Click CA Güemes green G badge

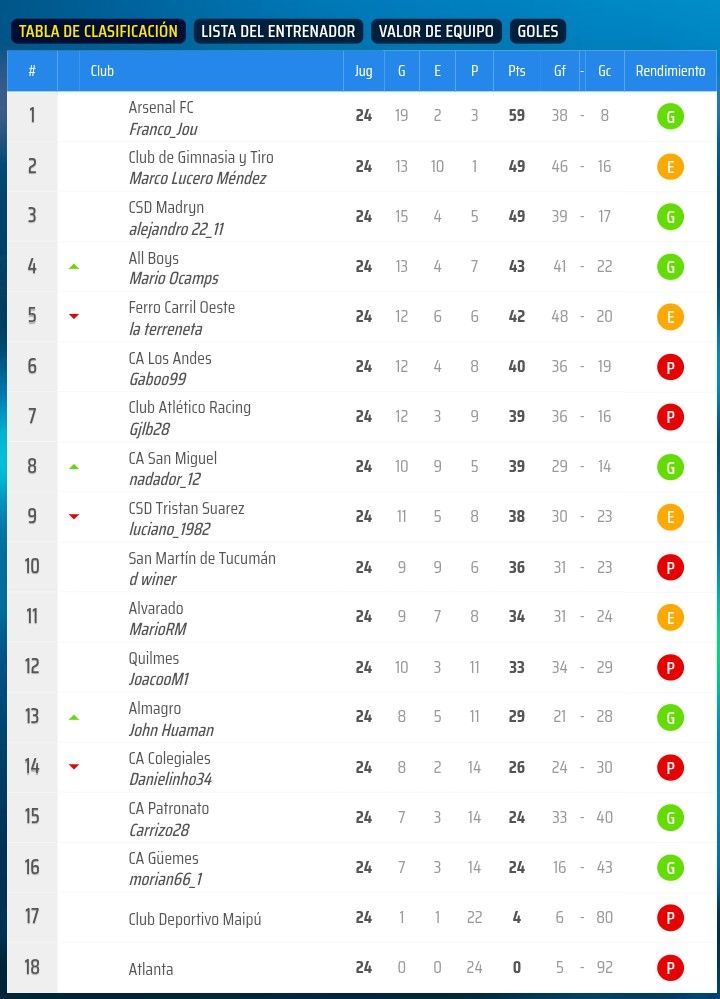point(670,867)
